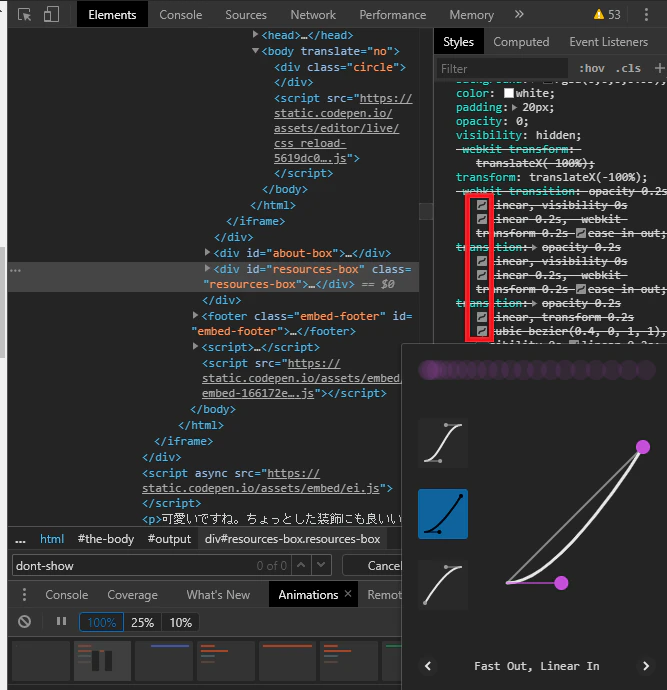
Task: Open the drawer Console tab
Action: (x=66, y=595)
